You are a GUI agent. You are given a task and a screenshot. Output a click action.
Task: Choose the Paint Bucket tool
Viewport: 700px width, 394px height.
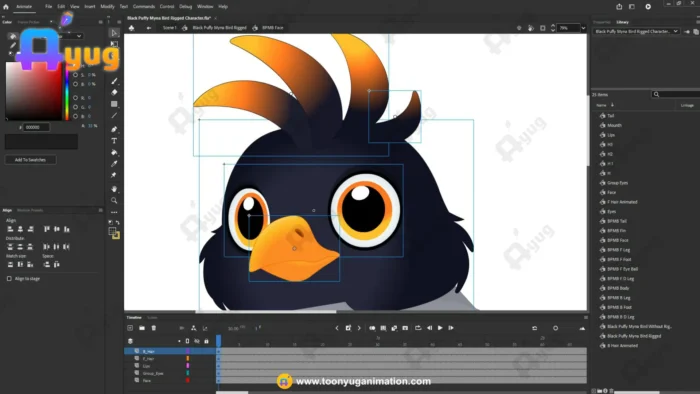click(114, 152)
